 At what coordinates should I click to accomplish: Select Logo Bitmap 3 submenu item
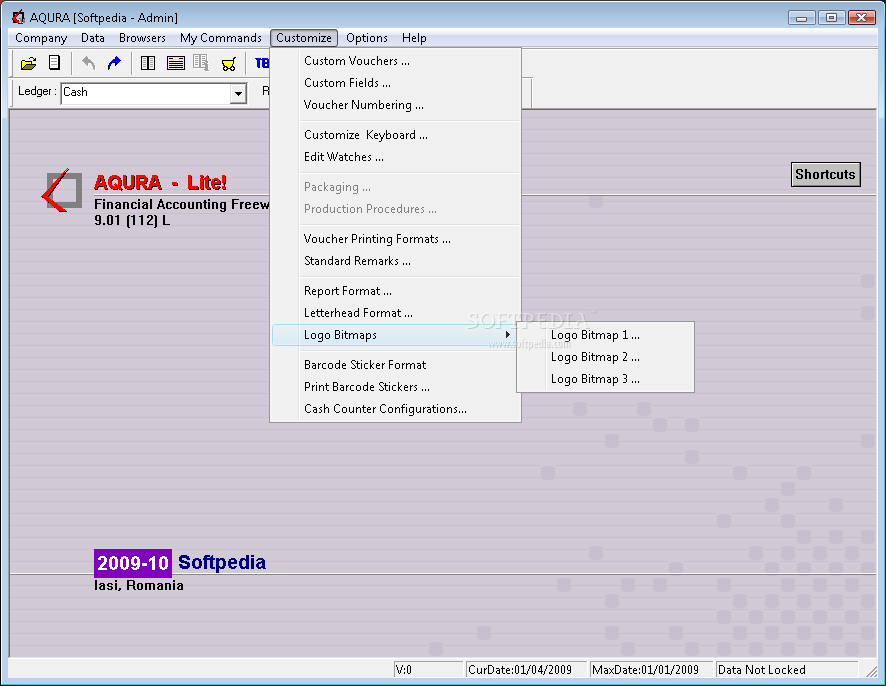(x=605, y=379)
